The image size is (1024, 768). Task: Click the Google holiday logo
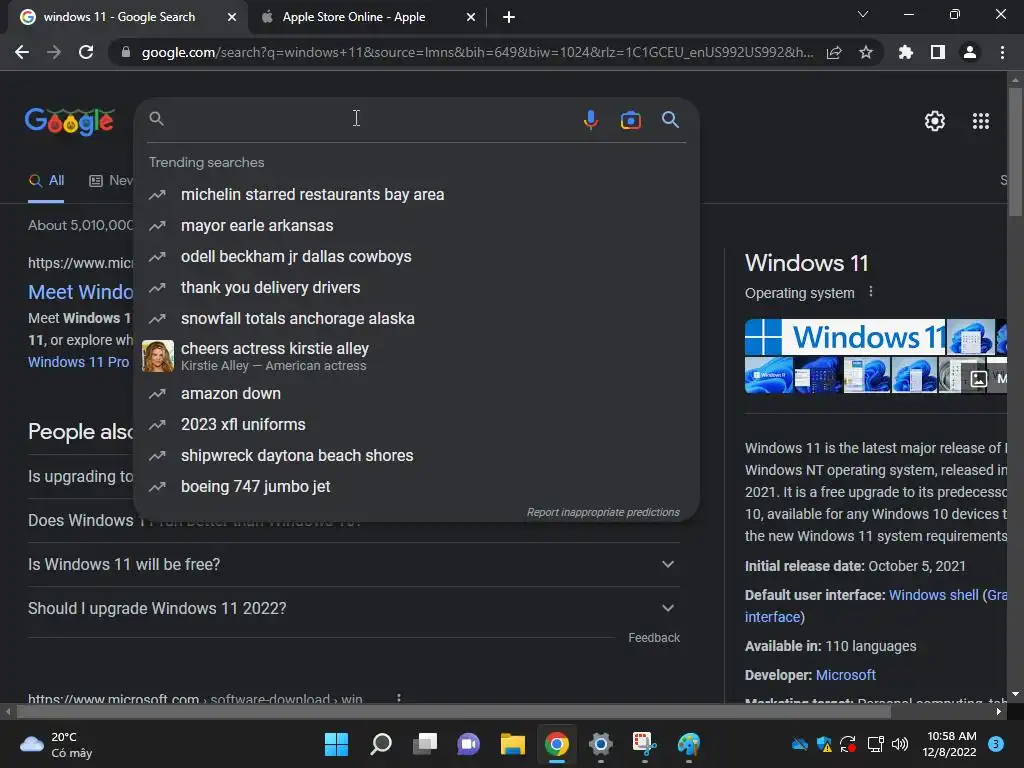pos(70,121)
